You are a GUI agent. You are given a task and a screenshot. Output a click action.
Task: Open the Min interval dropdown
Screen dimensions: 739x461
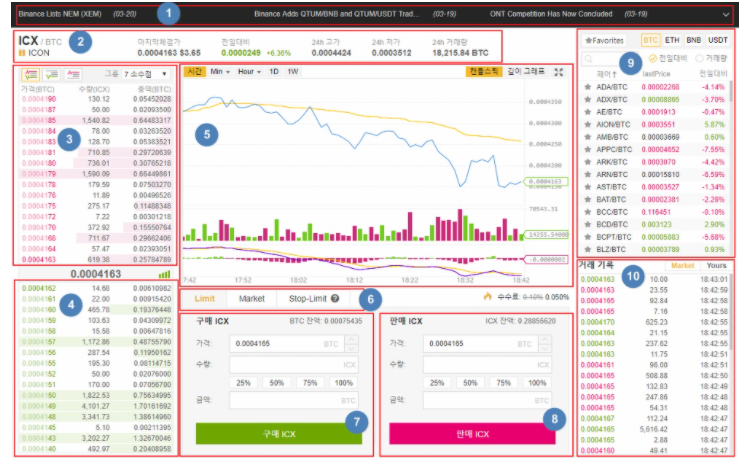(220, 72)
